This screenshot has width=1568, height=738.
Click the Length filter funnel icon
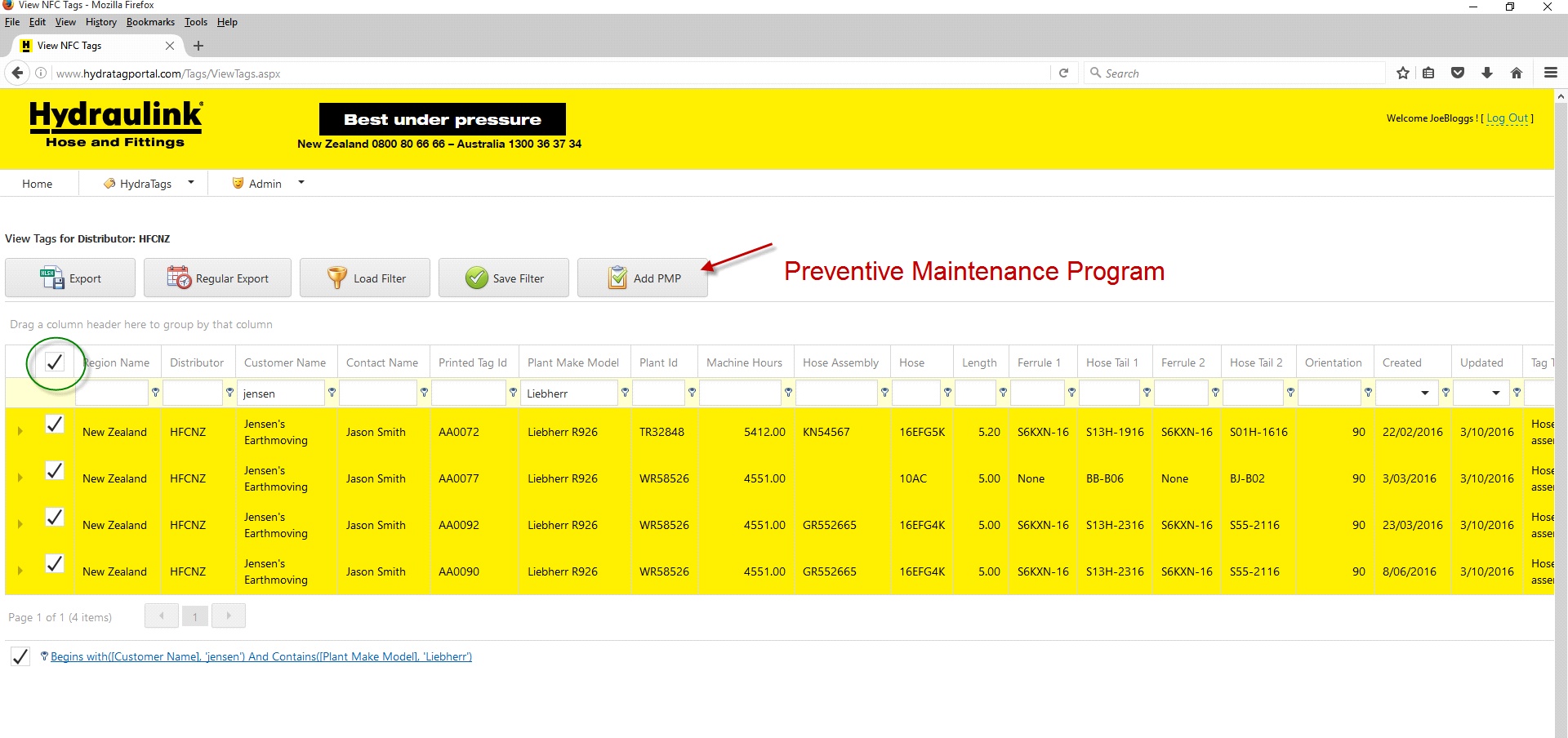click(x=1004, y=393)
